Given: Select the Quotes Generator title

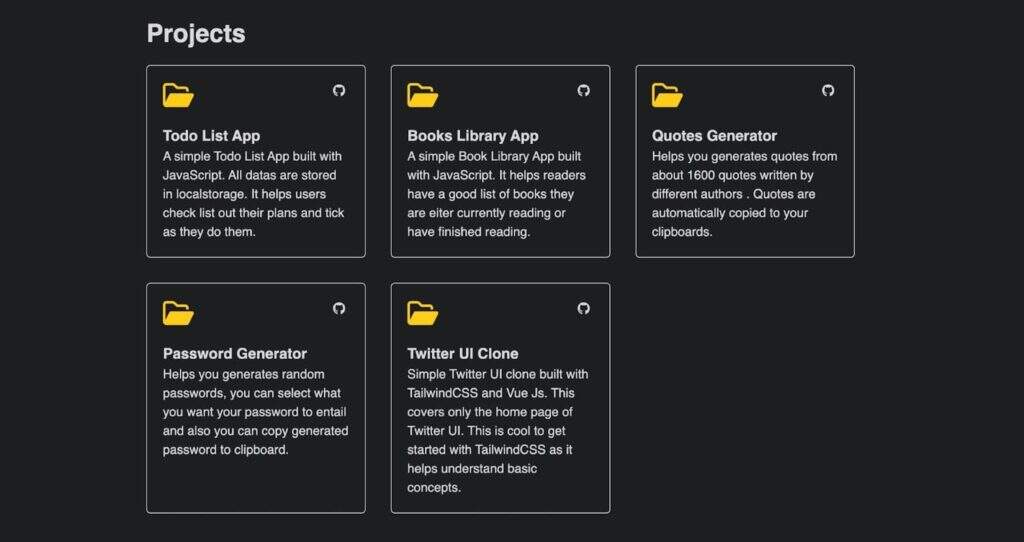Looking at the screenshot, I should click(x=714, y=136).
